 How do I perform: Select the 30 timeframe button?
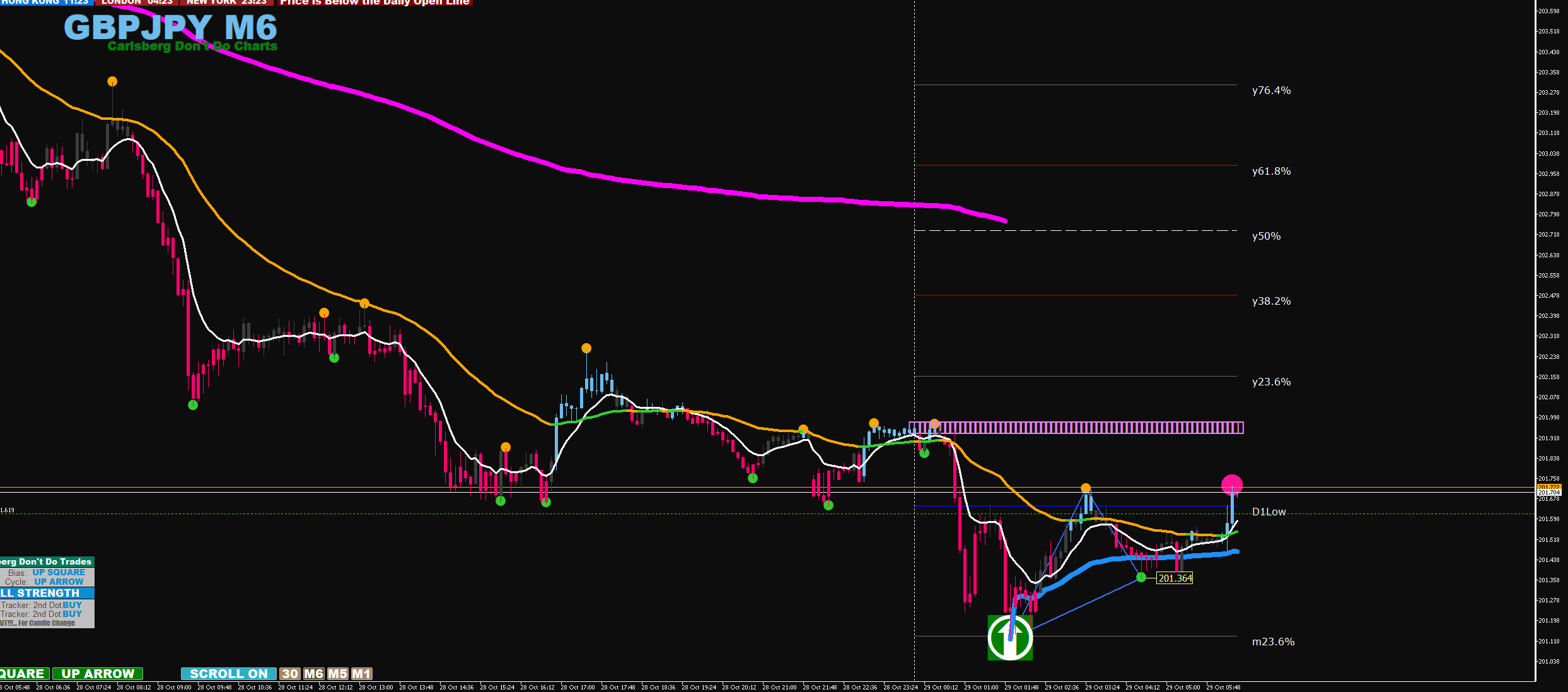[x=290, y=674]
